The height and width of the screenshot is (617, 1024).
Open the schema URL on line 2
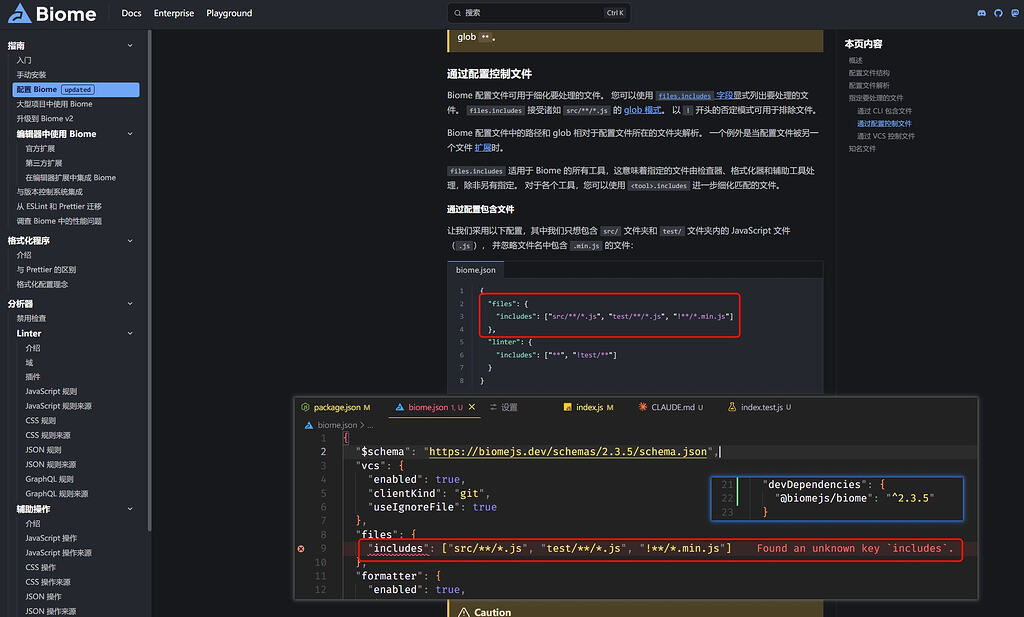(x=568, y=451)
